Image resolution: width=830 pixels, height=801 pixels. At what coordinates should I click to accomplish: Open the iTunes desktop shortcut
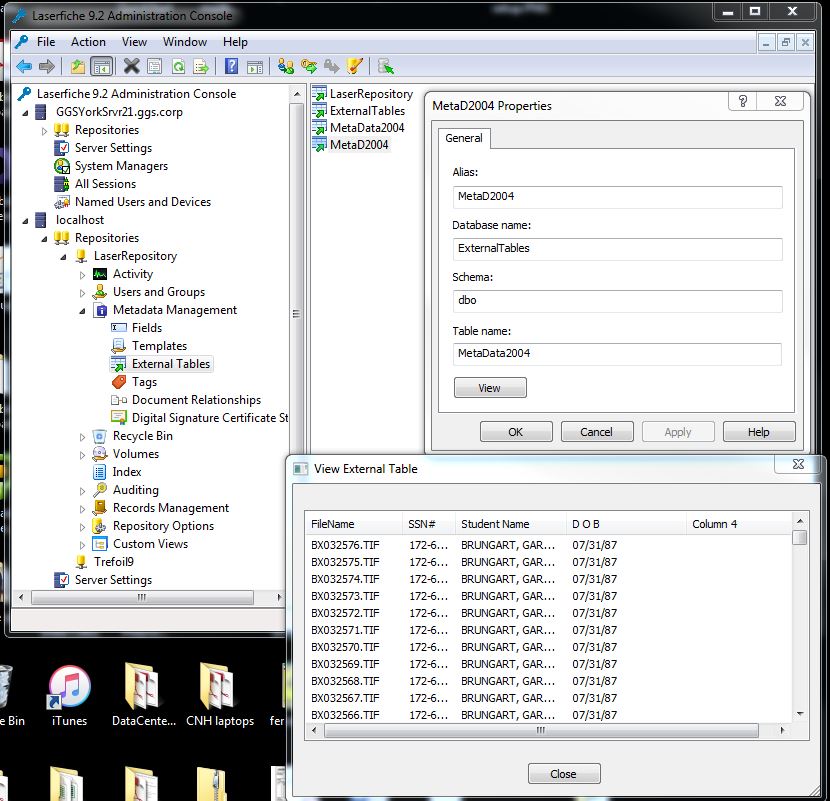[69, 688]
